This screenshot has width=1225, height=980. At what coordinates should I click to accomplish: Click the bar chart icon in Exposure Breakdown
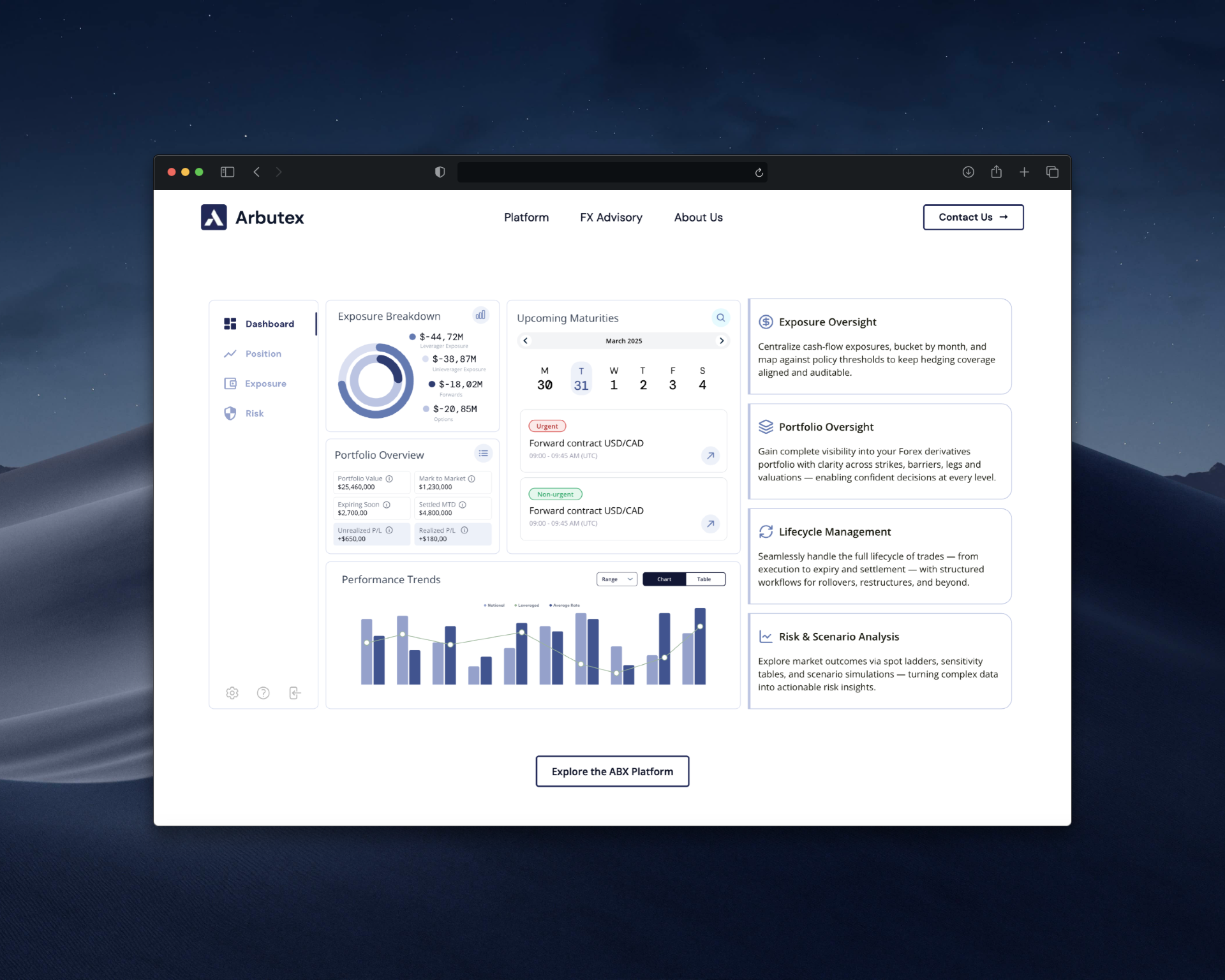[480, 315]
